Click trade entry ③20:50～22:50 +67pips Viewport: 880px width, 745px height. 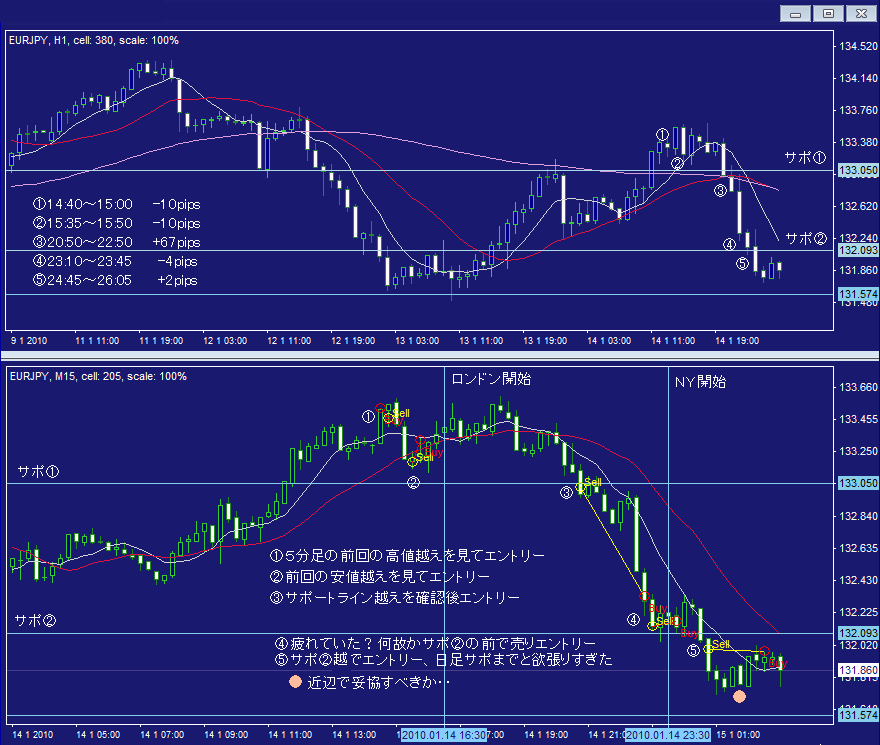117,243
